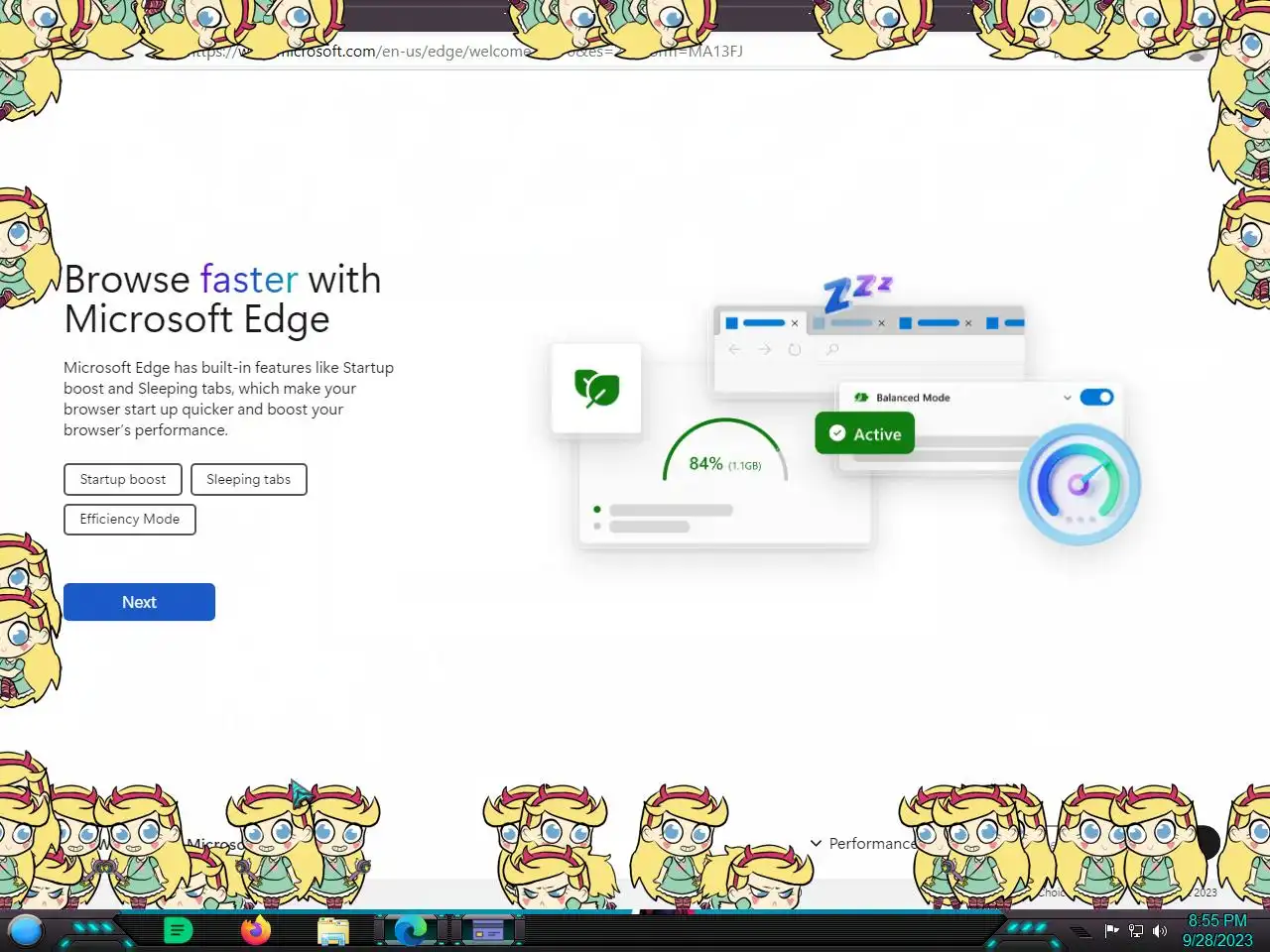
Task: Click the blue Next button
Action: (139, 602)
